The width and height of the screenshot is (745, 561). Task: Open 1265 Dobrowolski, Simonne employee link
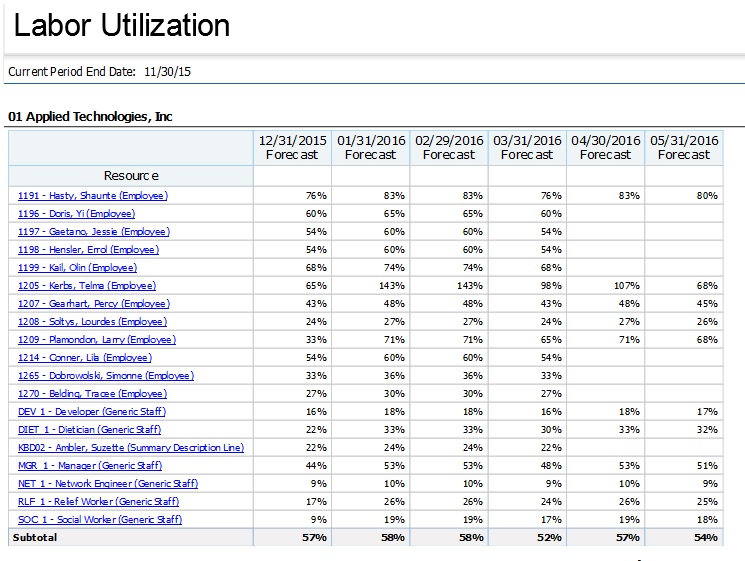tap(106, 376)
